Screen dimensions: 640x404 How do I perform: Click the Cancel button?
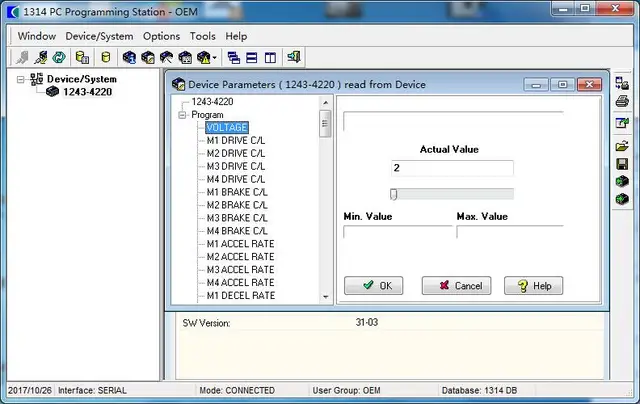coord(456,286)
